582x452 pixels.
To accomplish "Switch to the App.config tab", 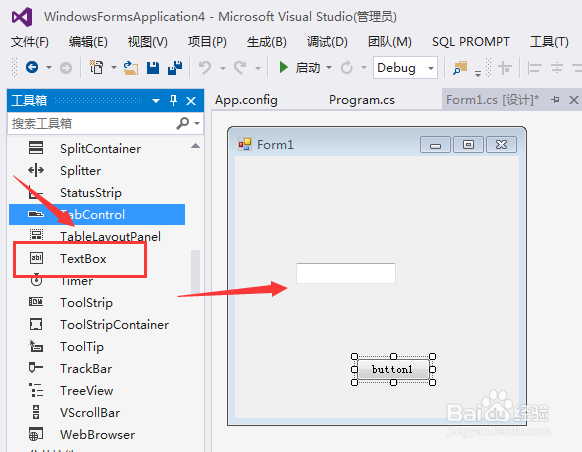I will 246,100.
